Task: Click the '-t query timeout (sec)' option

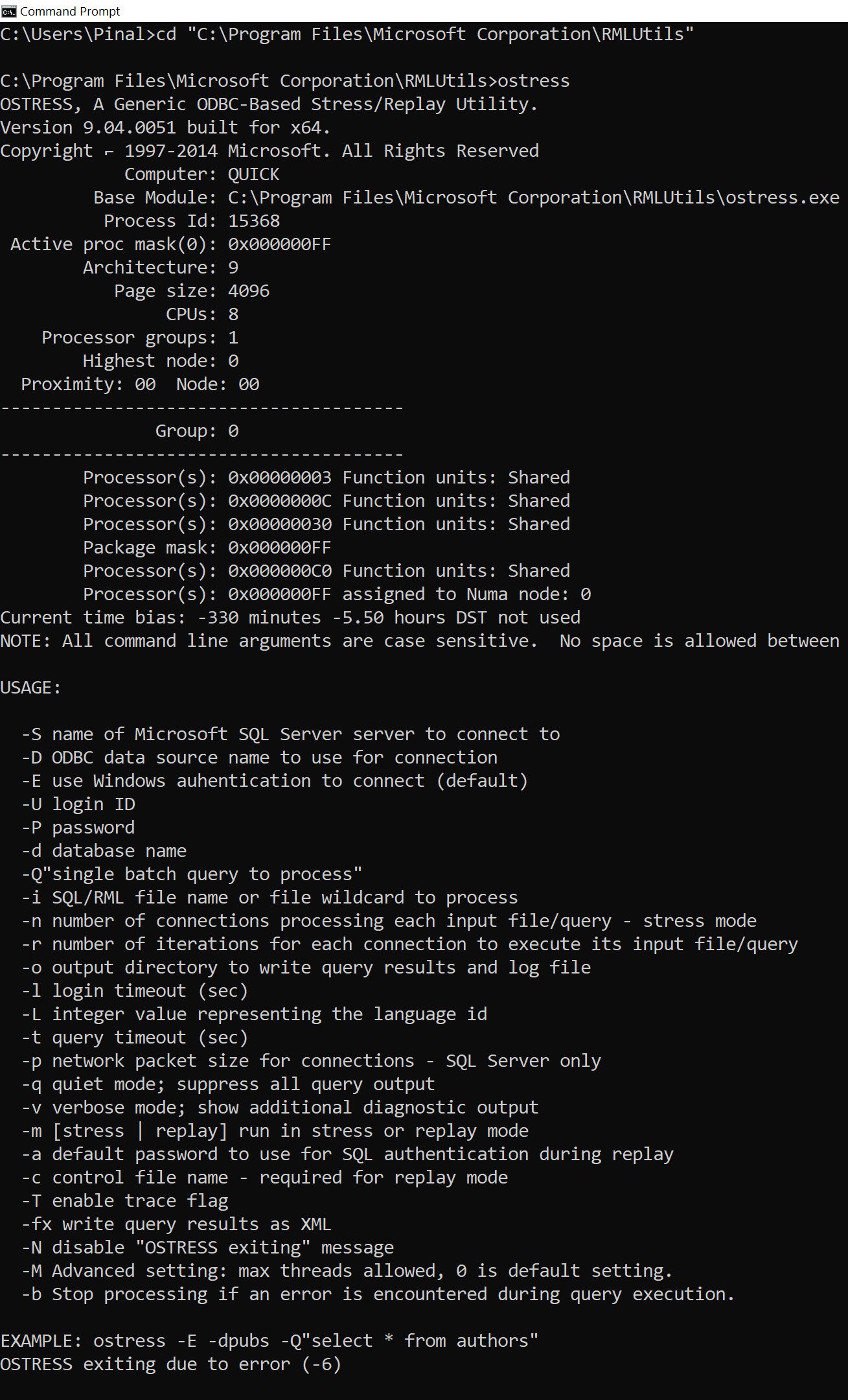Action: pyautogui.click(x=135, y=1038)
